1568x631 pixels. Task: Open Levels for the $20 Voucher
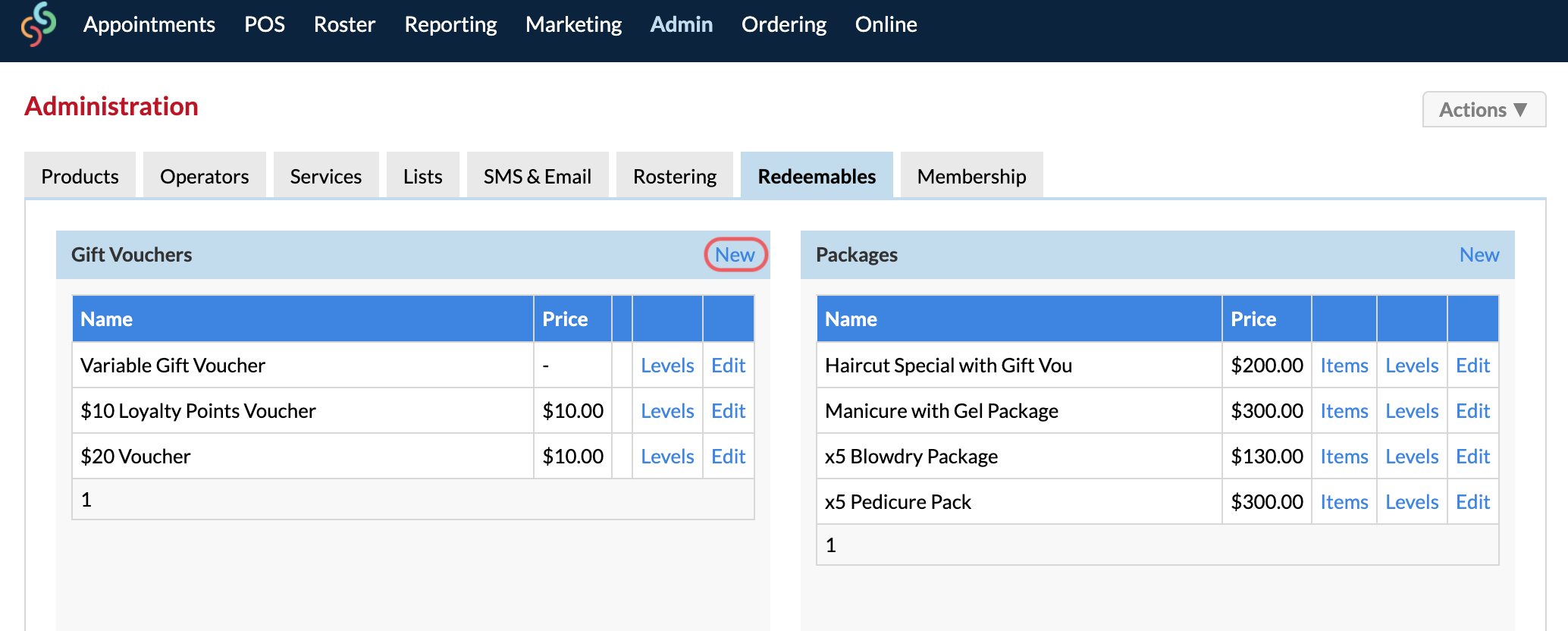667,457
